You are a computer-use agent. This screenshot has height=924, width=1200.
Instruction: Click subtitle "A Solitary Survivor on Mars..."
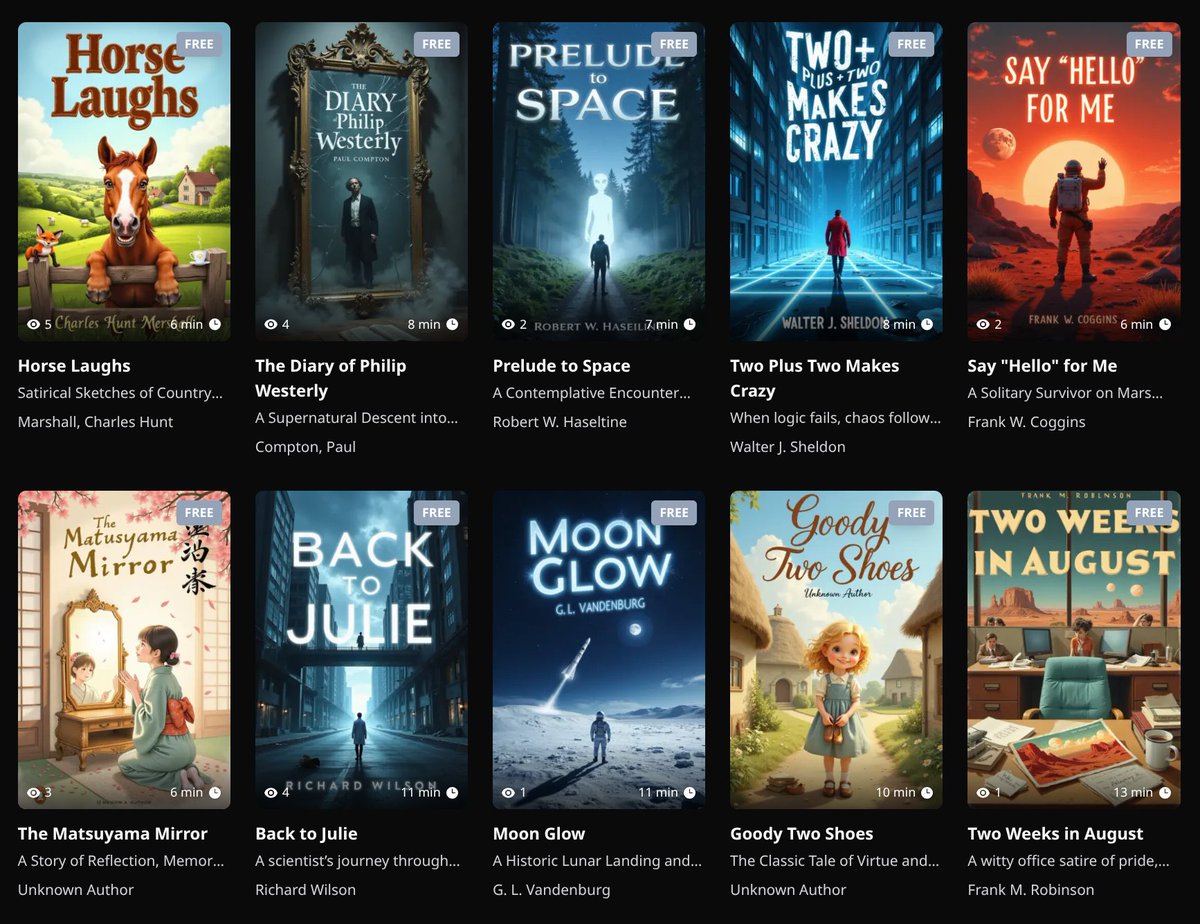[1066, 393]
